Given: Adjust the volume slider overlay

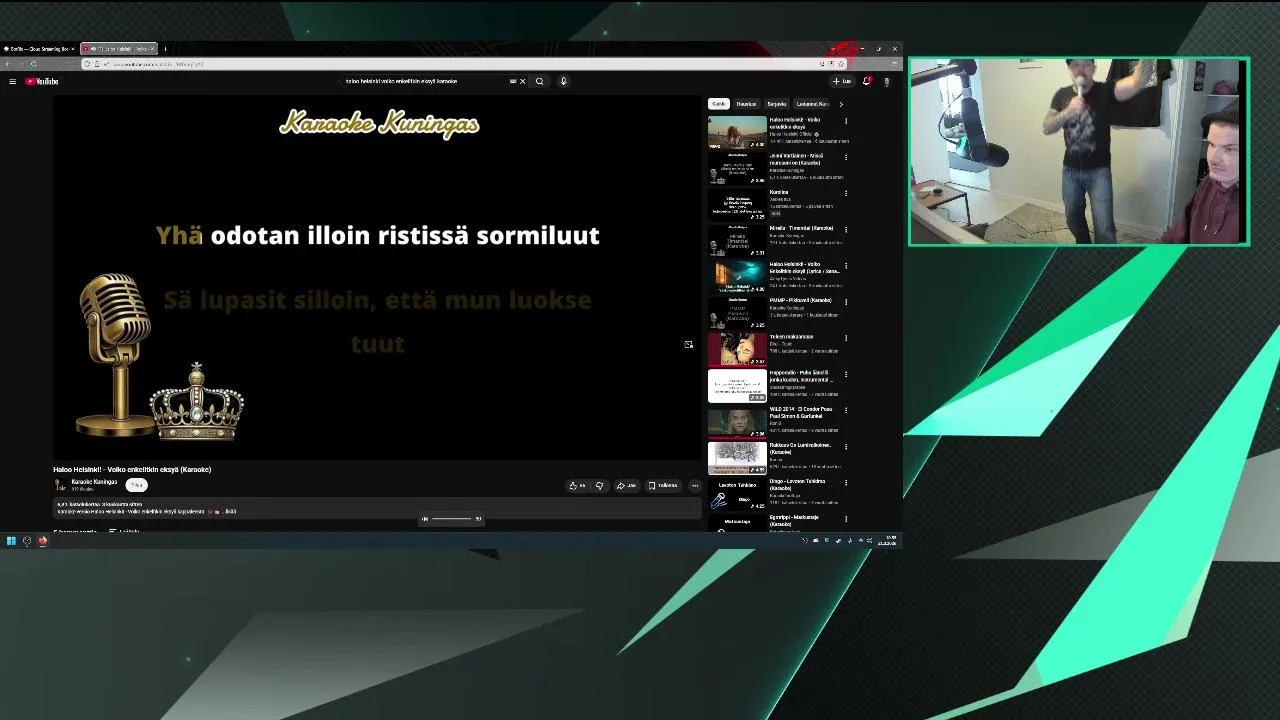Looking at the screenshot, I should pyautogui.click(x=451, y=519).
